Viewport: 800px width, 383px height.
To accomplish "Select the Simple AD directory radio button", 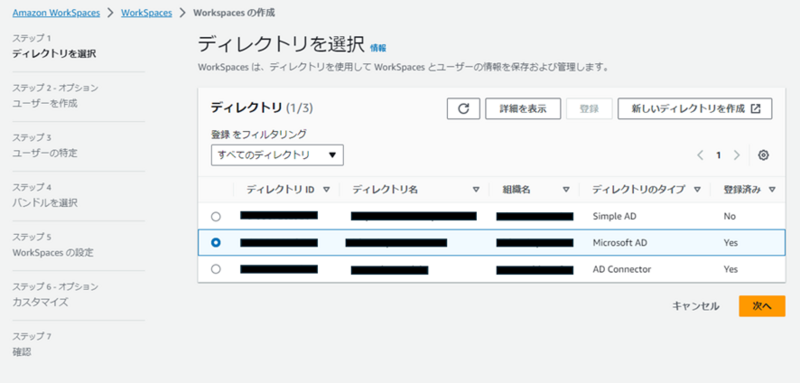I will click(x=216, y=216).
